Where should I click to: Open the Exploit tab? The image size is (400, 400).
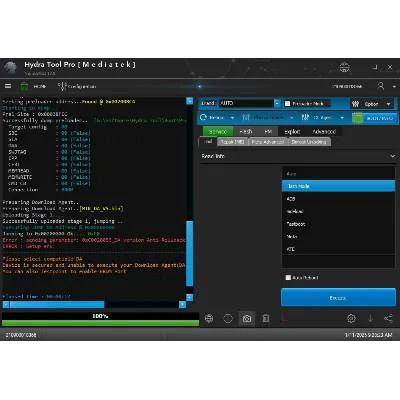pos(292,131)
